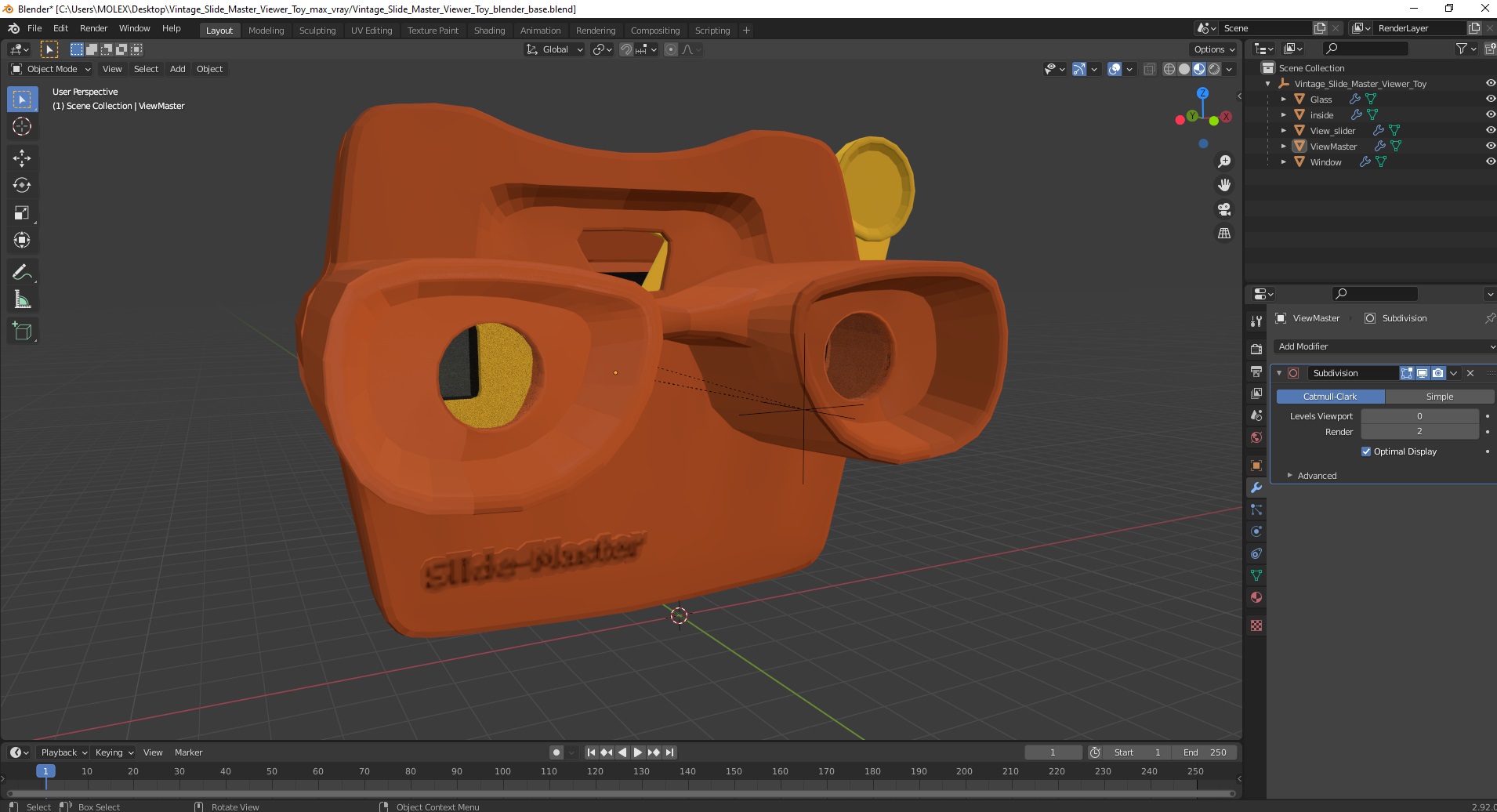Click the Levels Viewport value field
The width and height of the screenshot is (1497, 812).
[x=1419, y=416]
